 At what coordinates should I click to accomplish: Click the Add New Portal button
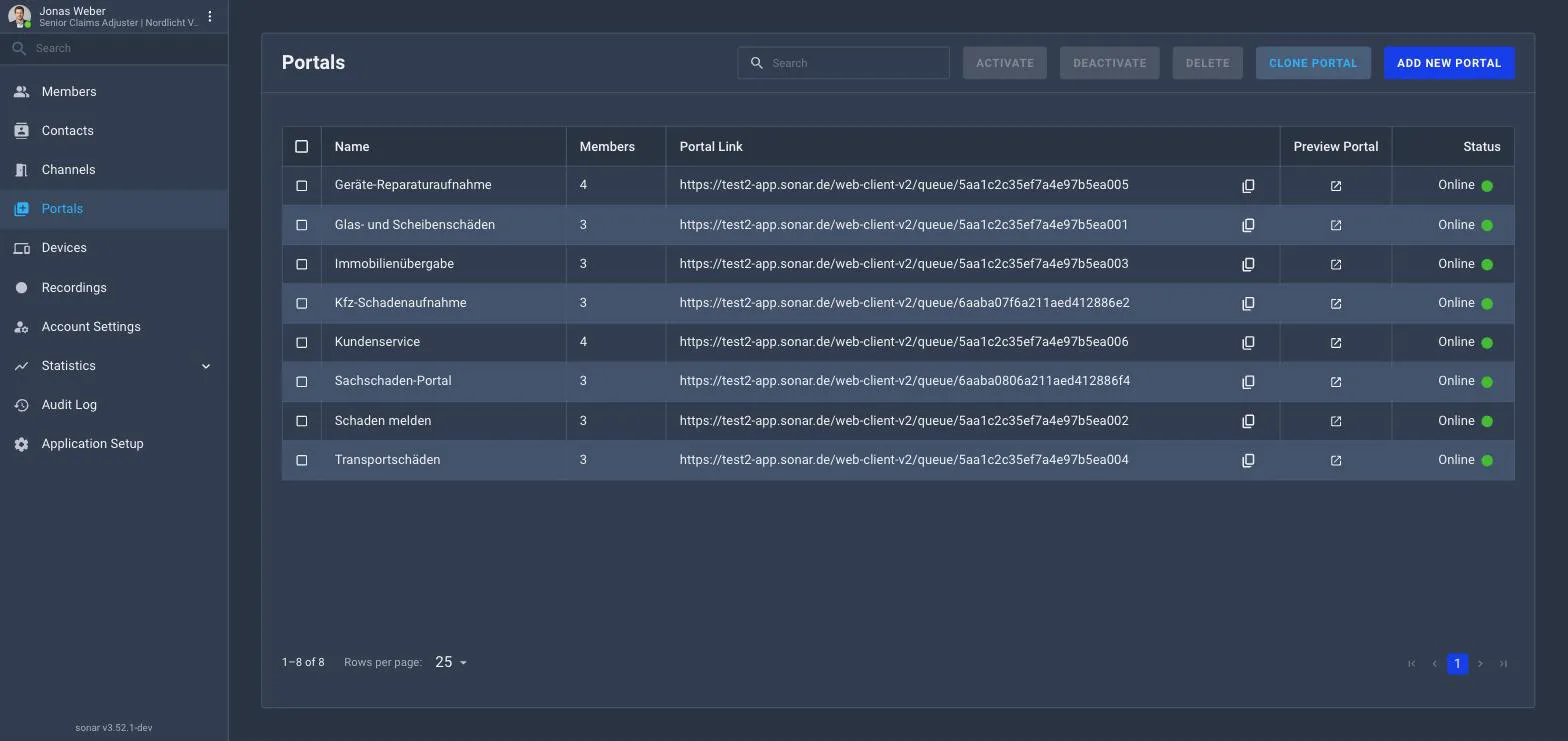(1449, 63)
